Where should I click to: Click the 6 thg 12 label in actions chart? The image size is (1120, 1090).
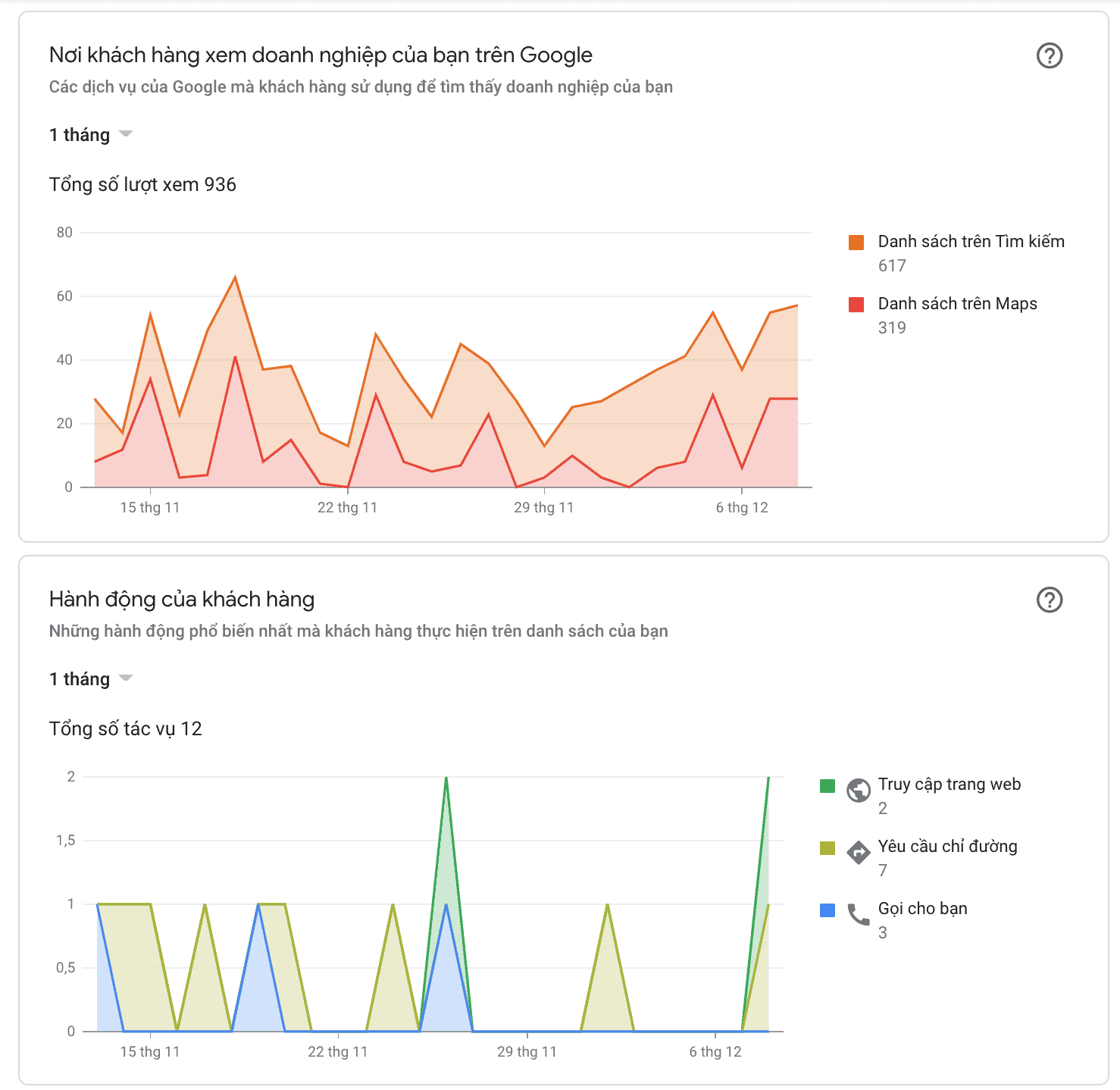(x=715, y=1051)
